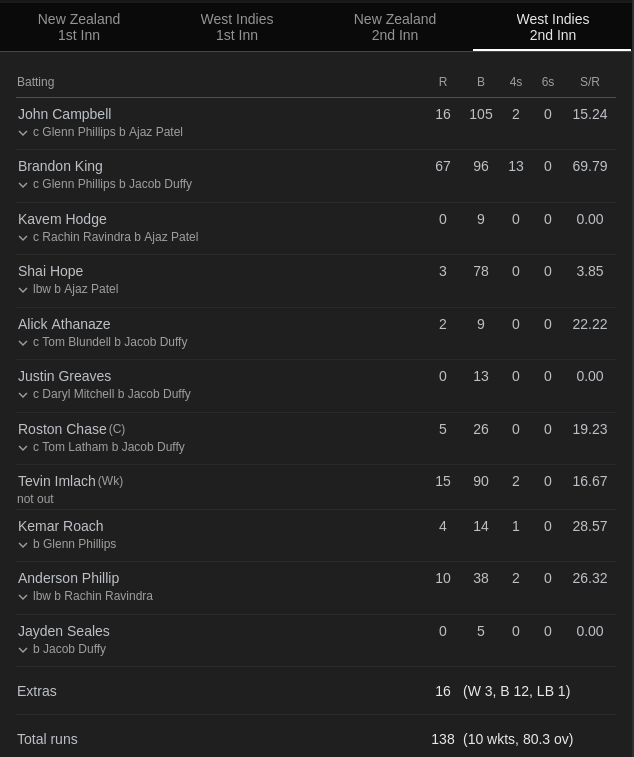Viewport: 634px width, 757px height.
Task: Click the S/R column header
Action: [589, 82]
